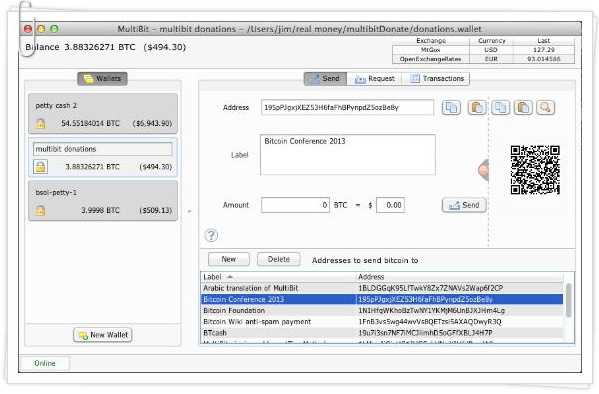This screenshot has height=394, width=599.
Task: Click the Delete address button
Action: (278, 259)
